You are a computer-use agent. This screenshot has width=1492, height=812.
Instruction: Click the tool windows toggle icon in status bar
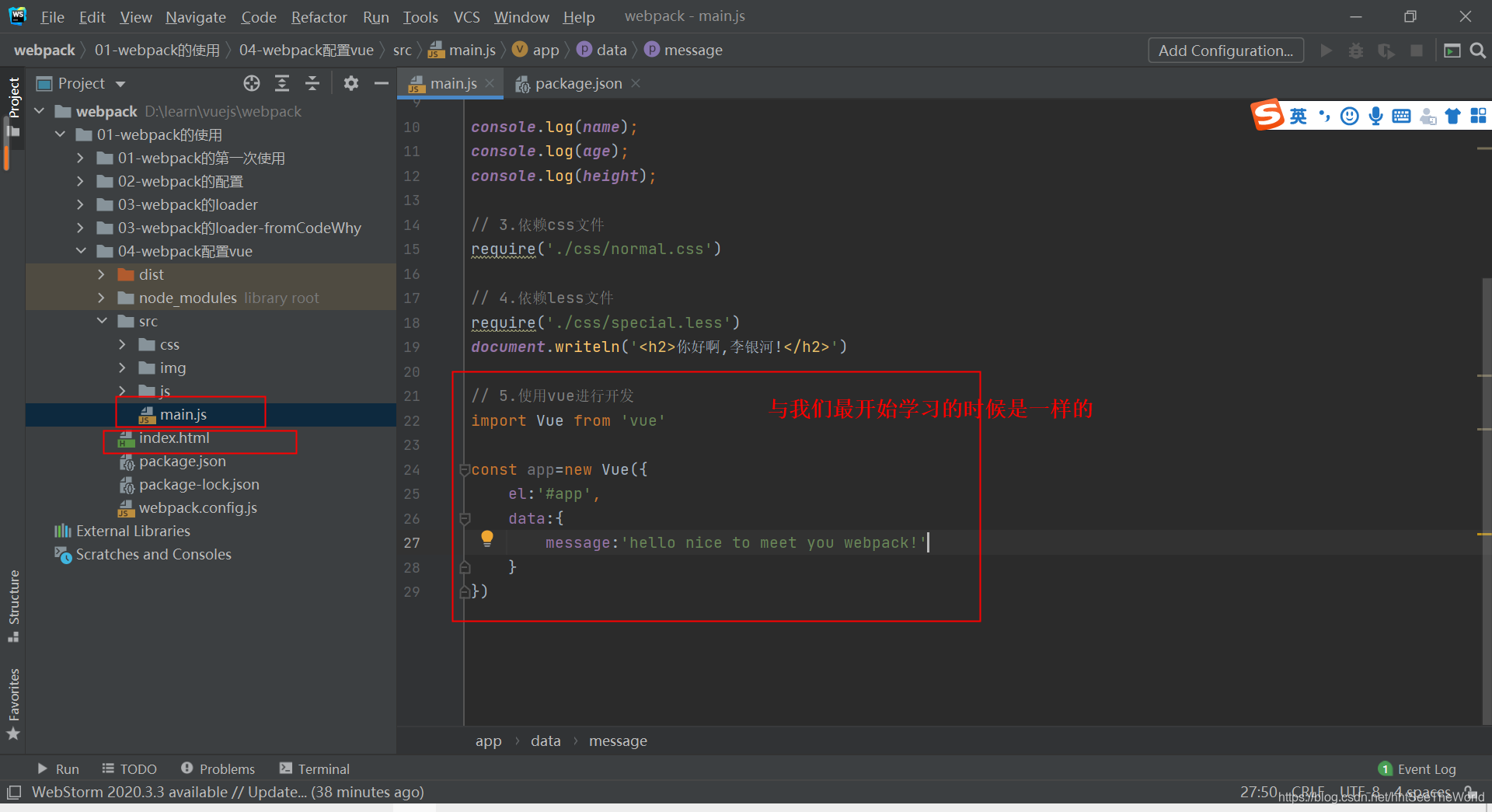(x=14, y=793)
